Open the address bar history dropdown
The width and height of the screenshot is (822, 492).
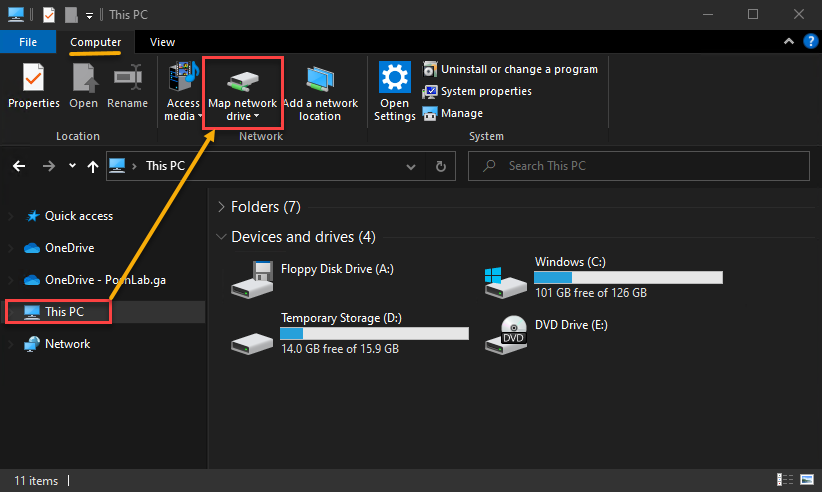[x=411, y=167]
